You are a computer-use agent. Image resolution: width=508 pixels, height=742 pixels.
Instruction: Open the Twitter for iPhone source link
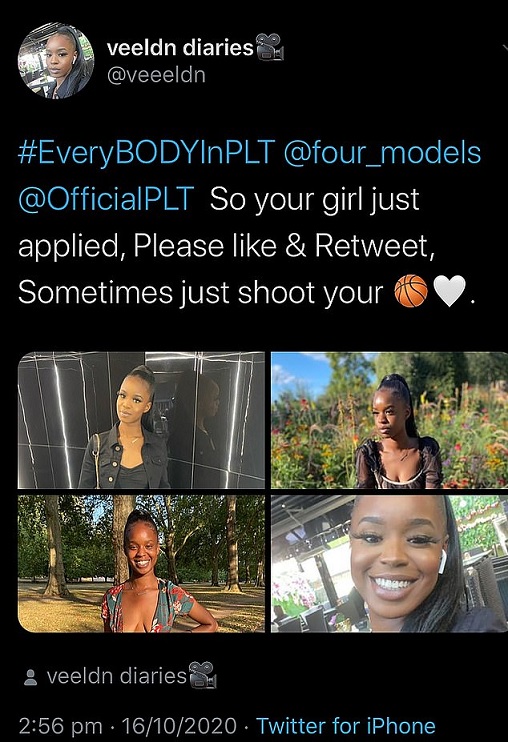coord(346,726)
